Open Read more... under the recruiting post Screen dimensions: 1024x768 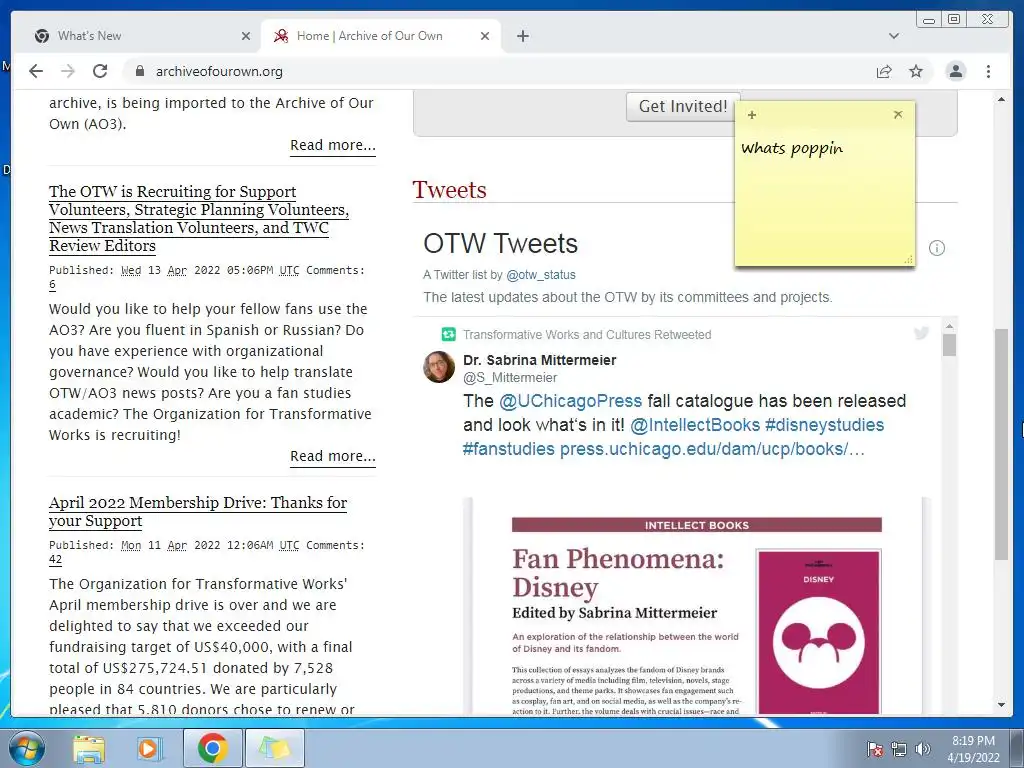332,456
